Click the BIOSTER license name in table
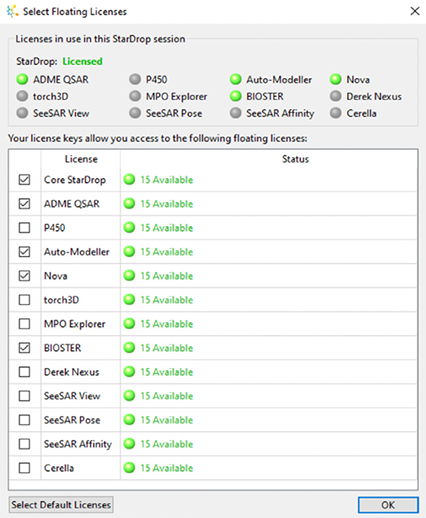The height and width of the screenshot is (518, 426). [x=62, y=348]
